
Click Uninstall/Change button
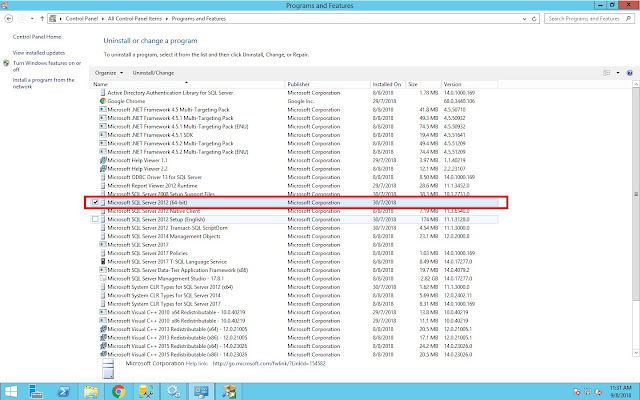[153, 73]
